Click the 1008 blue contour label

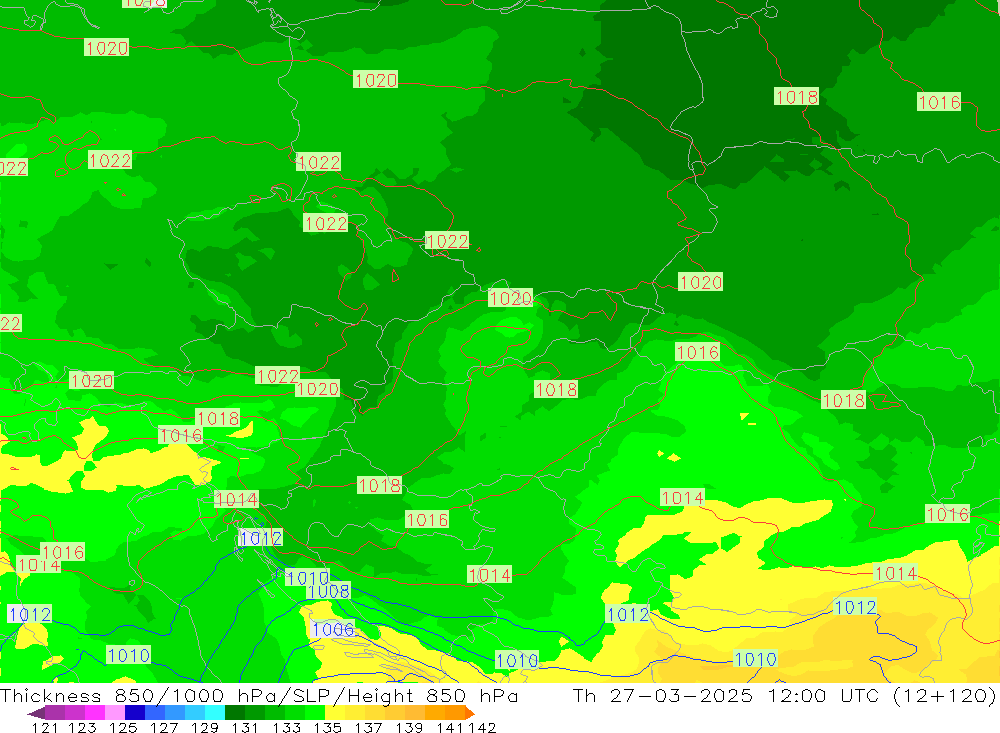click(328, 591)
